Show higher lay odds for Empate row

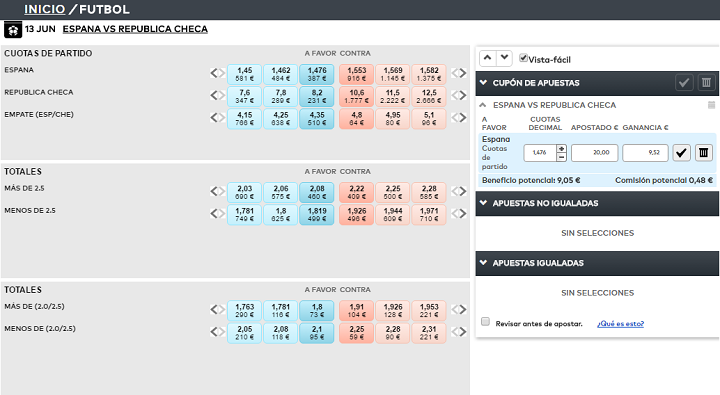tap(463, 118)
